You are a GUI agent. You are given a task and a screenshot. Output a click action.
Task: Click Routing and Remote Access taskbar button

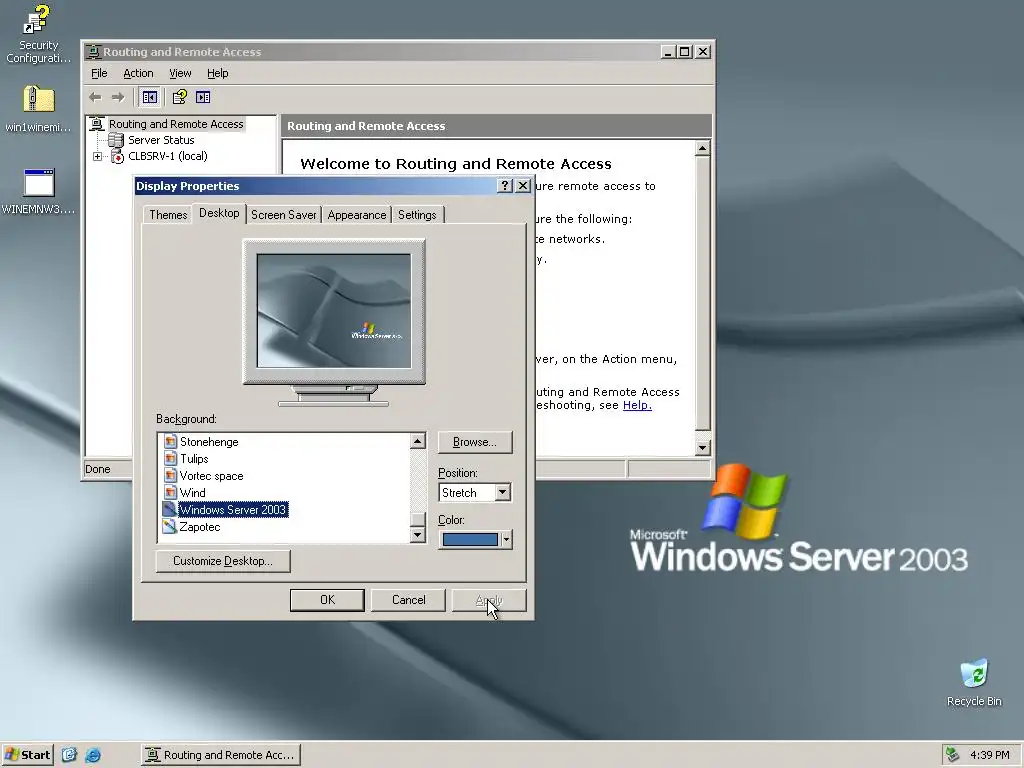coord(221,755)
